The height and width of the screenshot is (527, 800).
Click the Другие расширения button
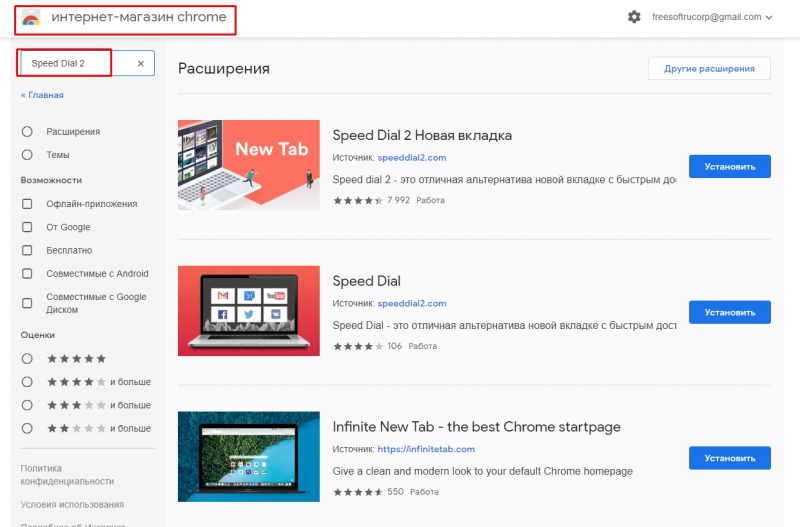[709, 68]
